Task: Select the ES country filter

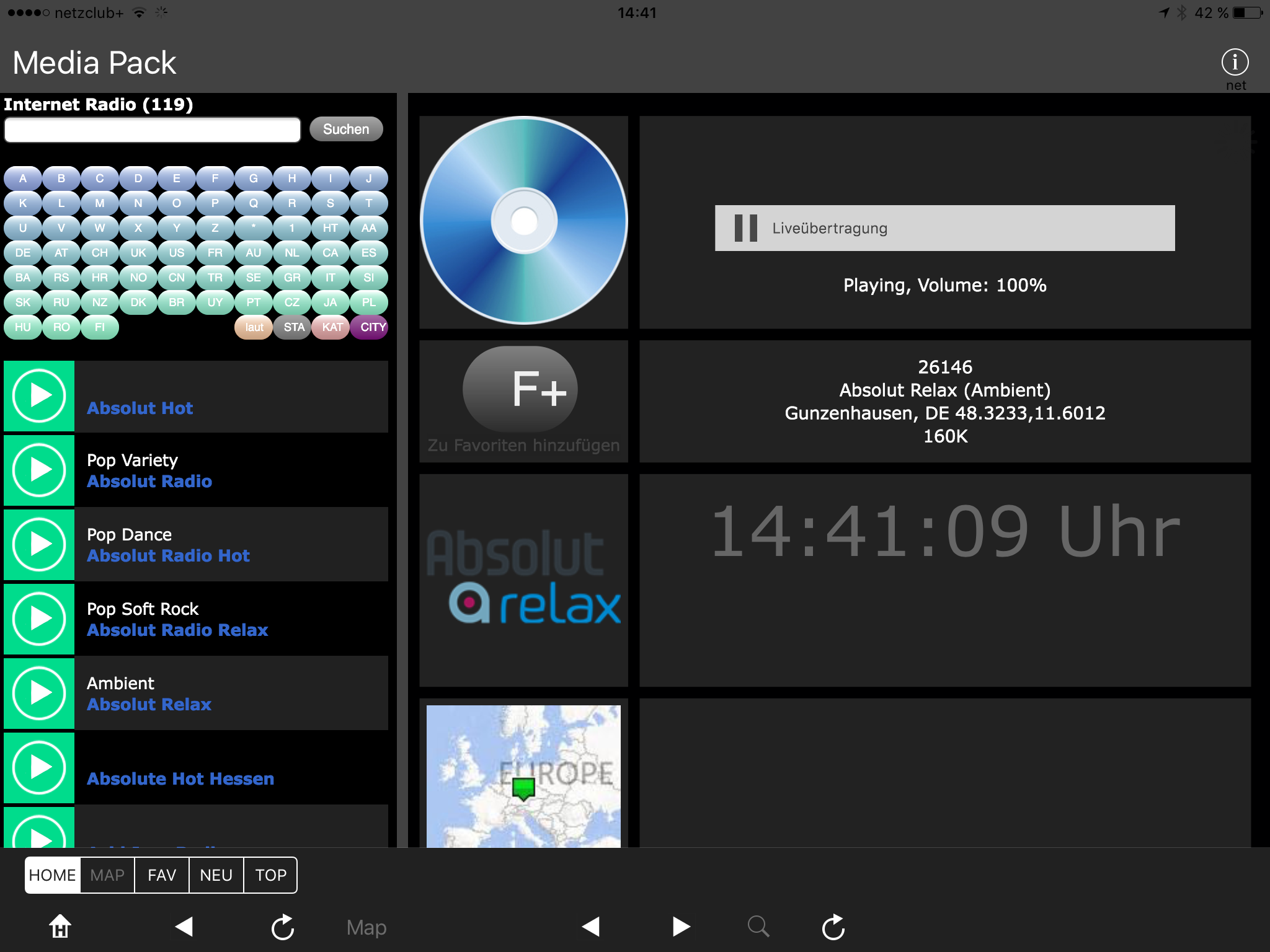Action: (369, 253)
